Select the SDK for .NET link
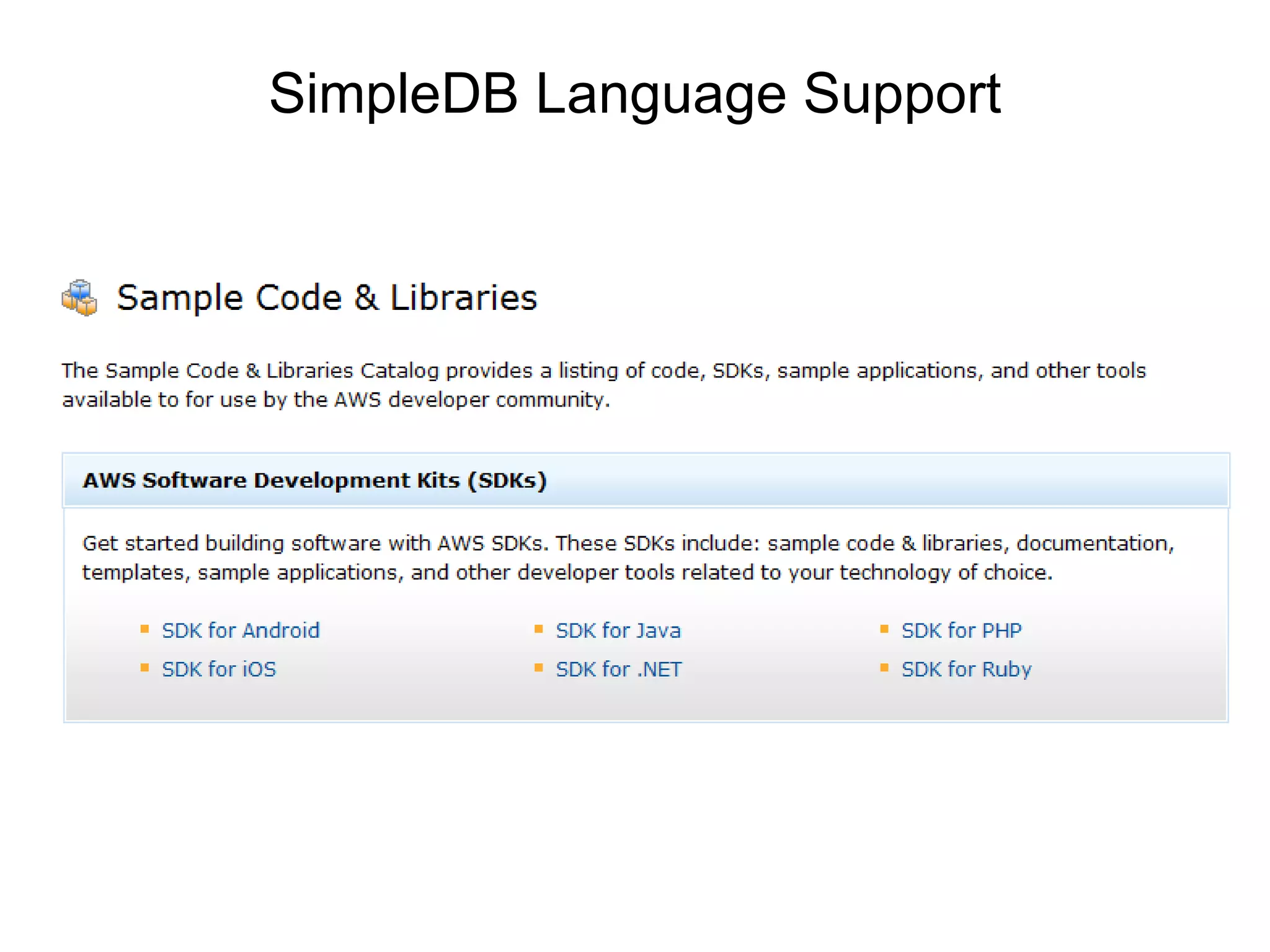This screenshot has height=952, width=1270. [619, 669]
